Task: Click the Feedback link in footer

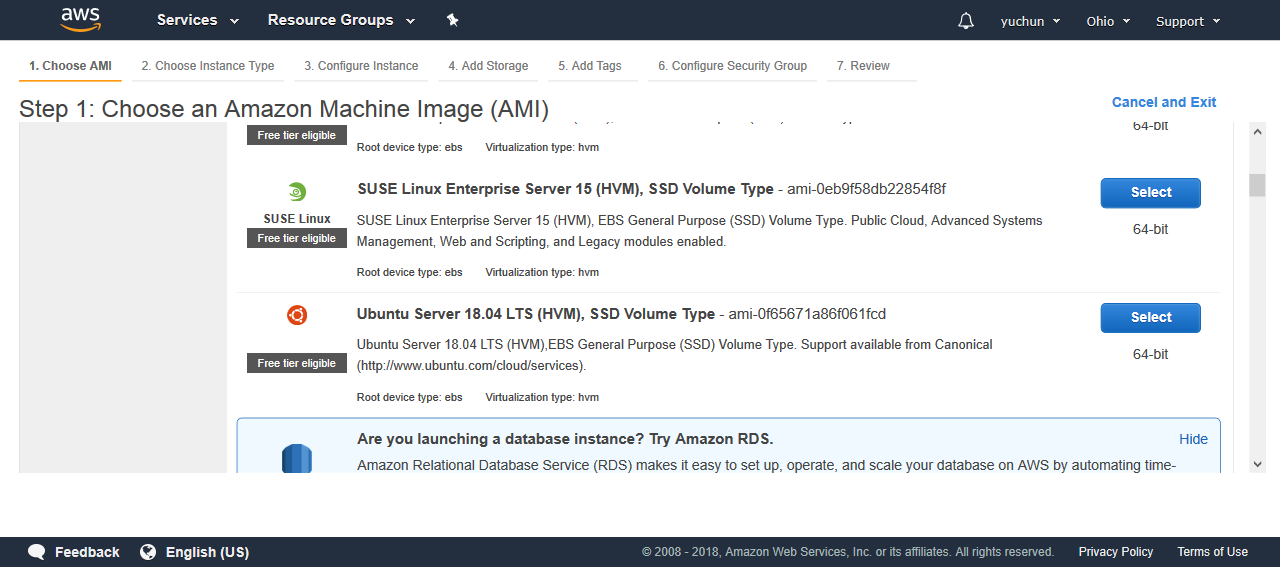Action: pyautogui.click(x=87, y=552)
